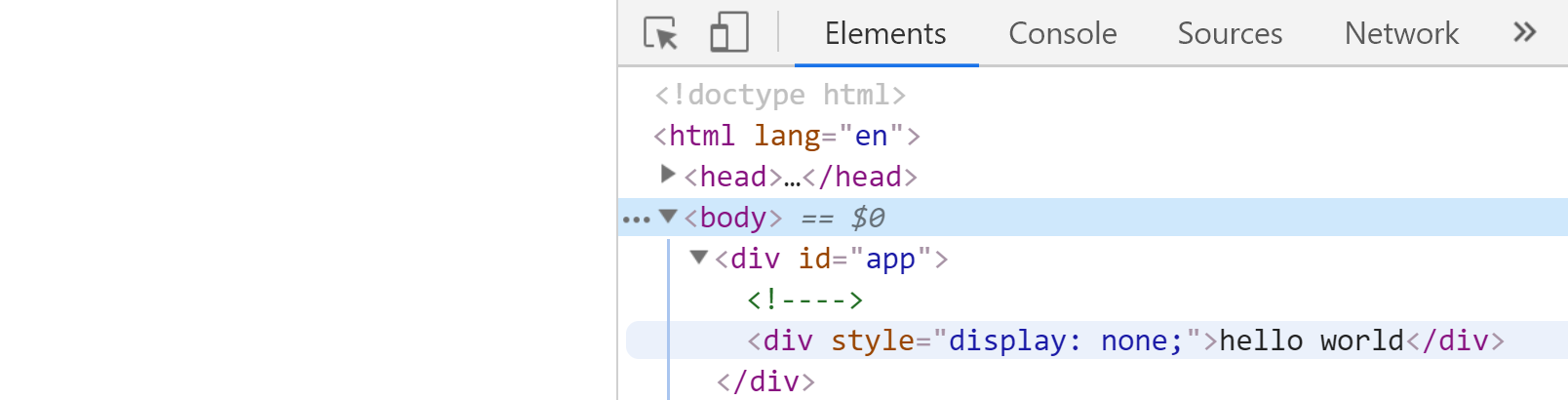Activate the inspect element picker icon
Viewport: 1568px width, 400px height.
(660, 33)
